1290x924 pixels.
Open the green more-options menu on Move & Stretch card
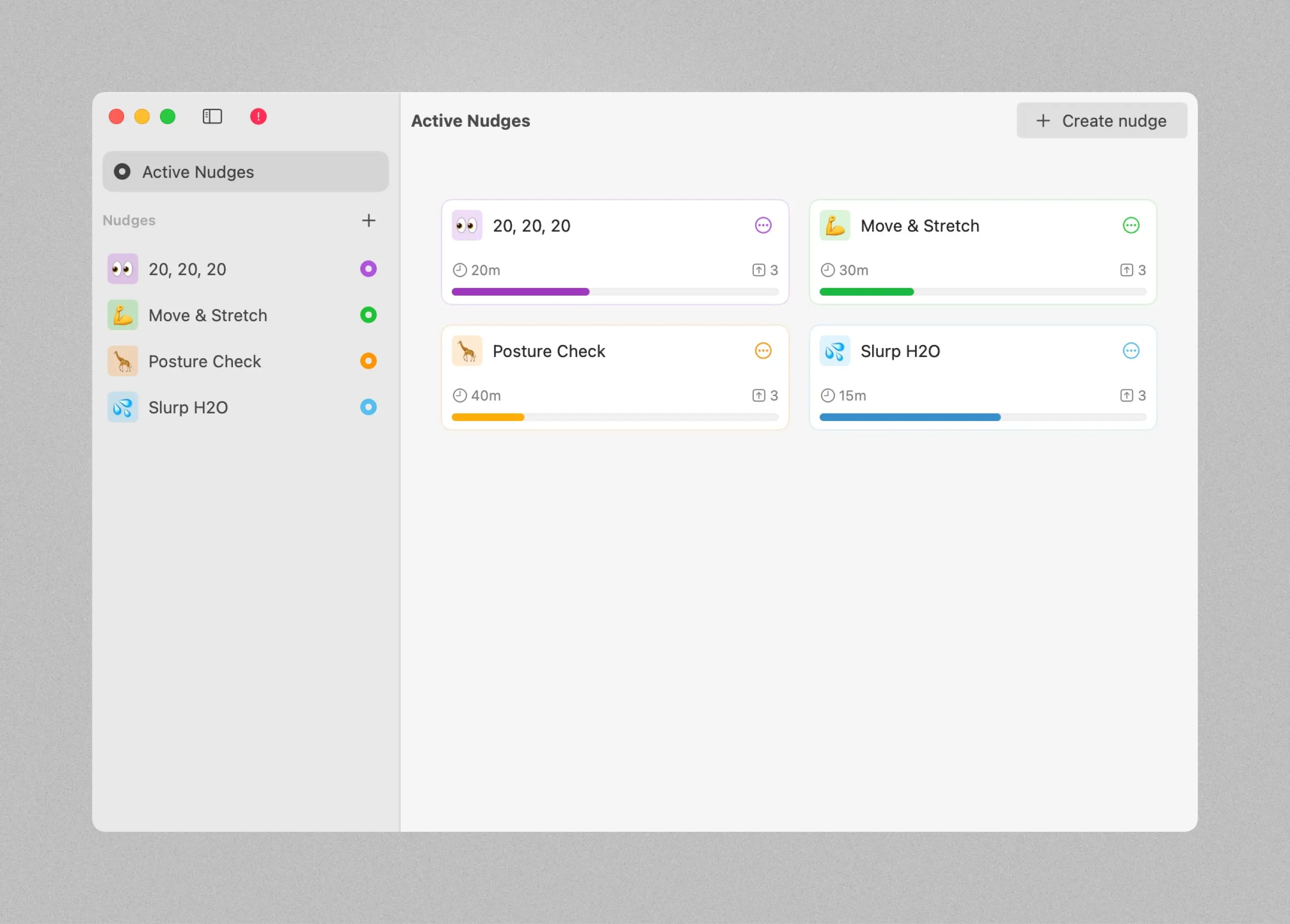pyautogui.click(x=1131, y=226)
